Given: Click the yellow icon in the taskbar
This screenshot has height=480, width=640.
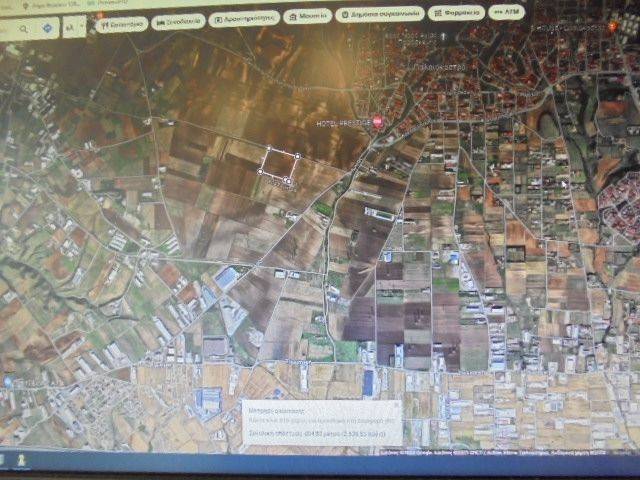Looking at the screenshot, I should pos(19,459).
